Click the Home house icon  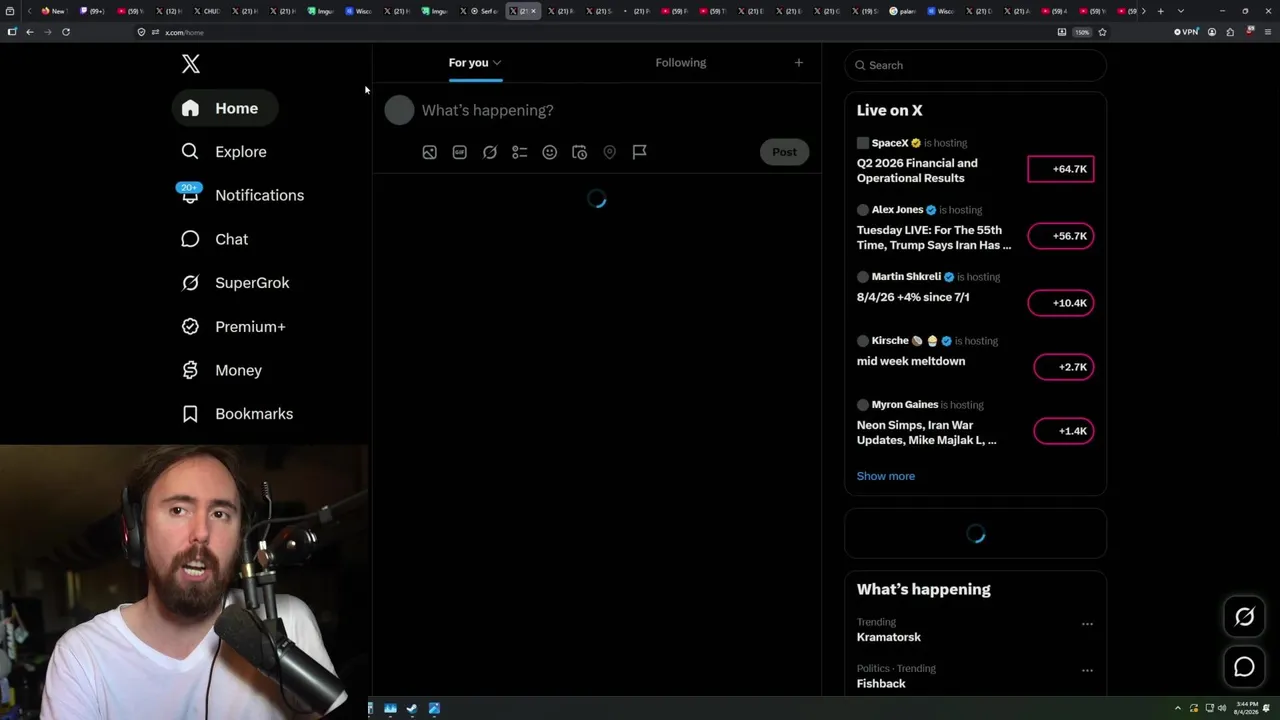190,108
